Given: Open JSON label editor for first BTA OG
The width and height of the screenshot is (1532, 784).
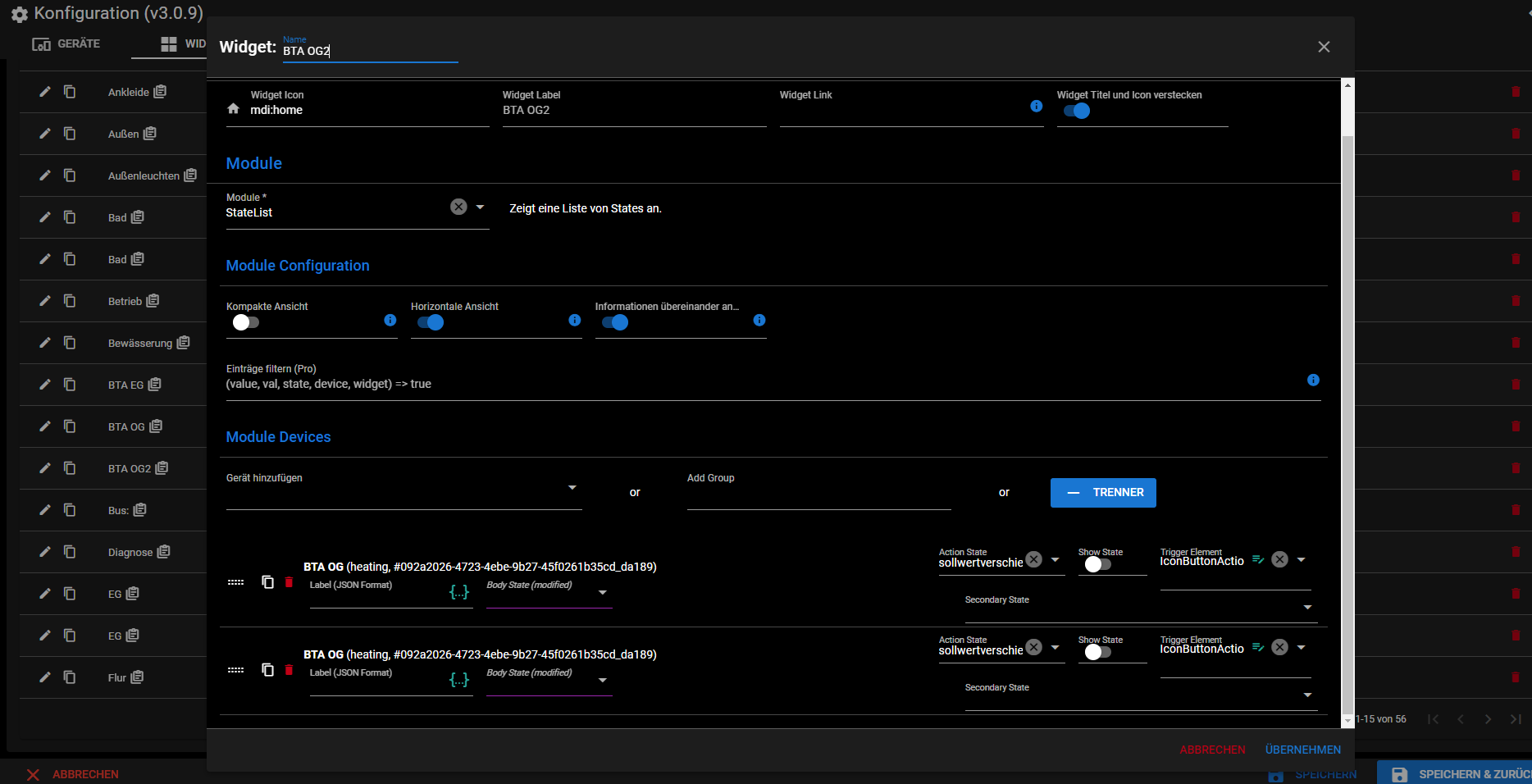Looking at the screenshot, I should pos(459,591).
